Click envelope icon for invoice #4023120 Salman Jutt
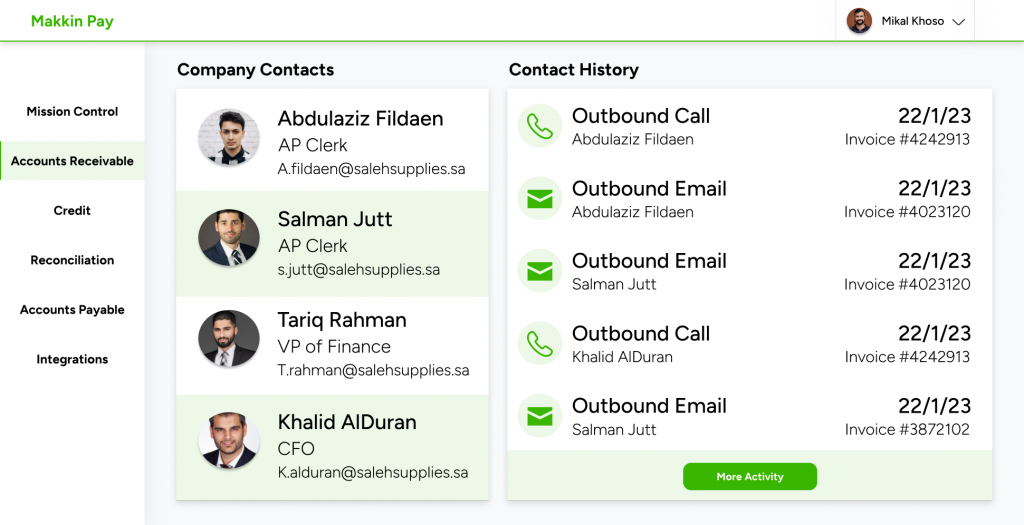The image size is (1024, 525). [539, 271]
